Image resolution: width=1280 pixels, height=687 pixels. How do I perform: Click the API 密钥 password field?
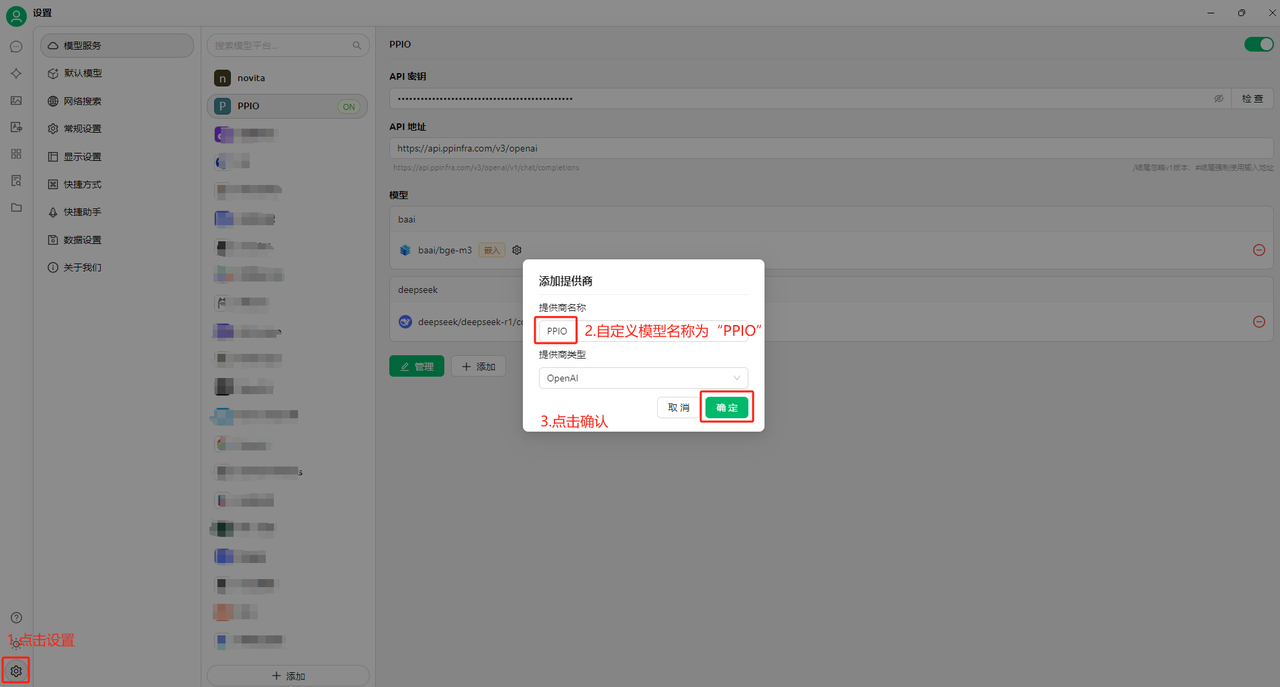(810, 99)
